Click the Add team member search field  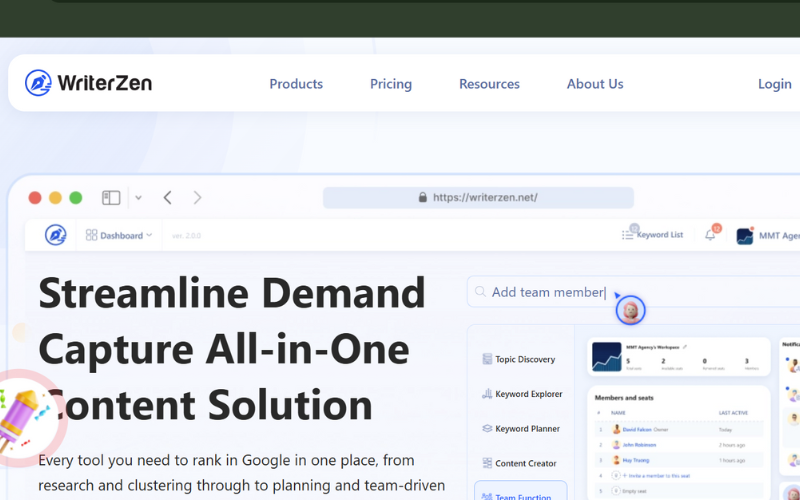(633, 292)
